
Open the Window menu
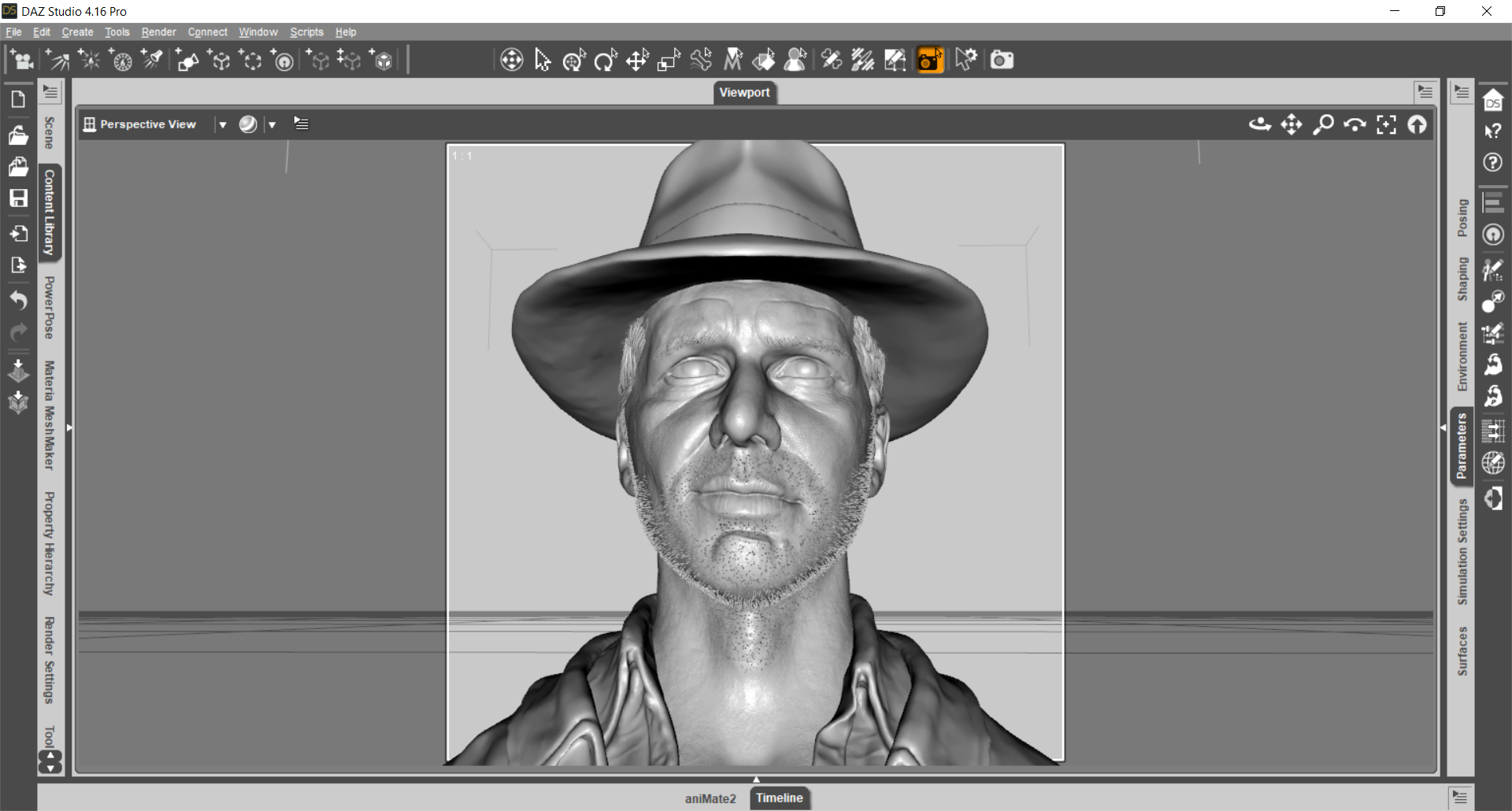(x=258, y=32)
